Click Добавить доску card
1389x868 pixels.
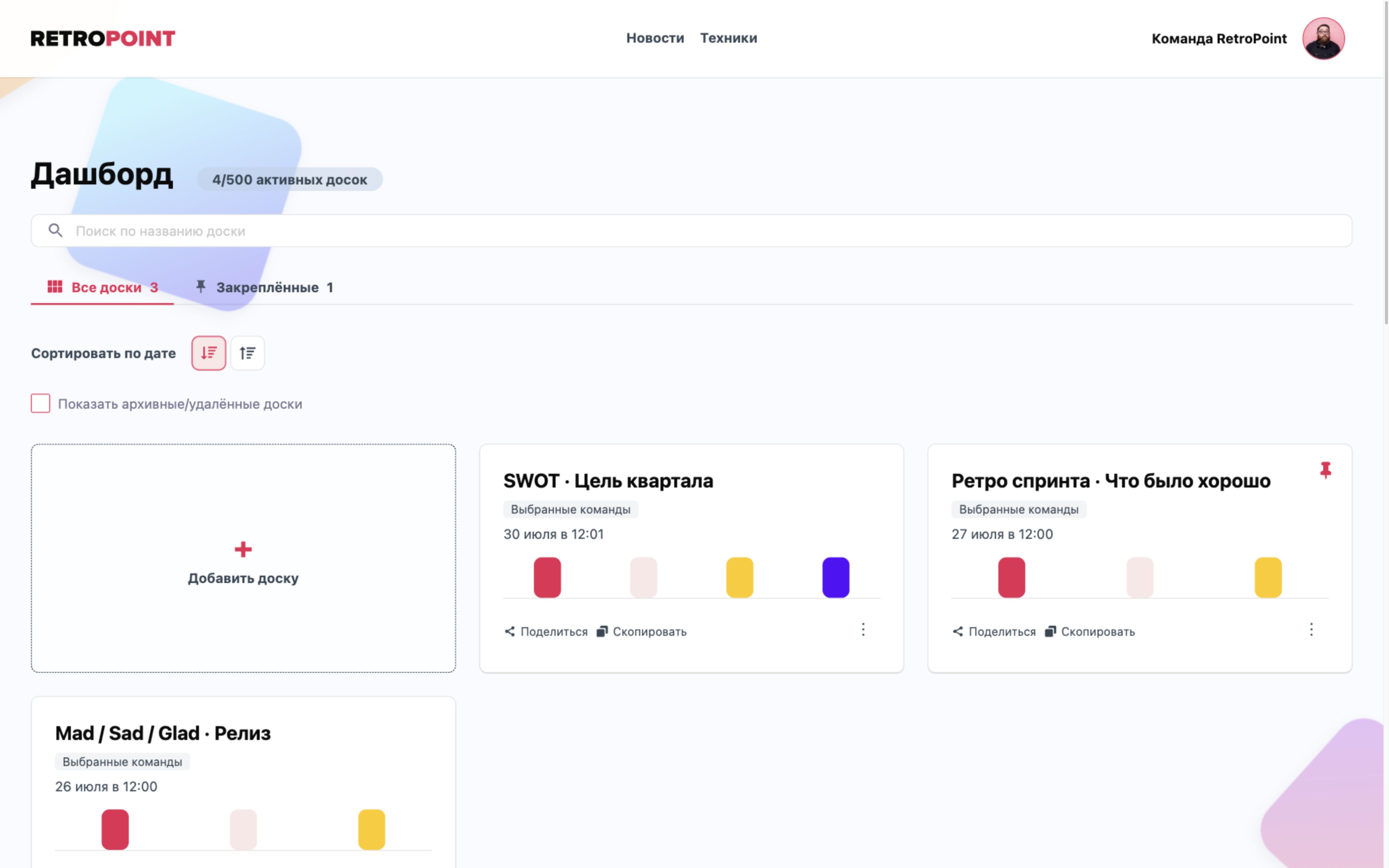tap(243, 558)
